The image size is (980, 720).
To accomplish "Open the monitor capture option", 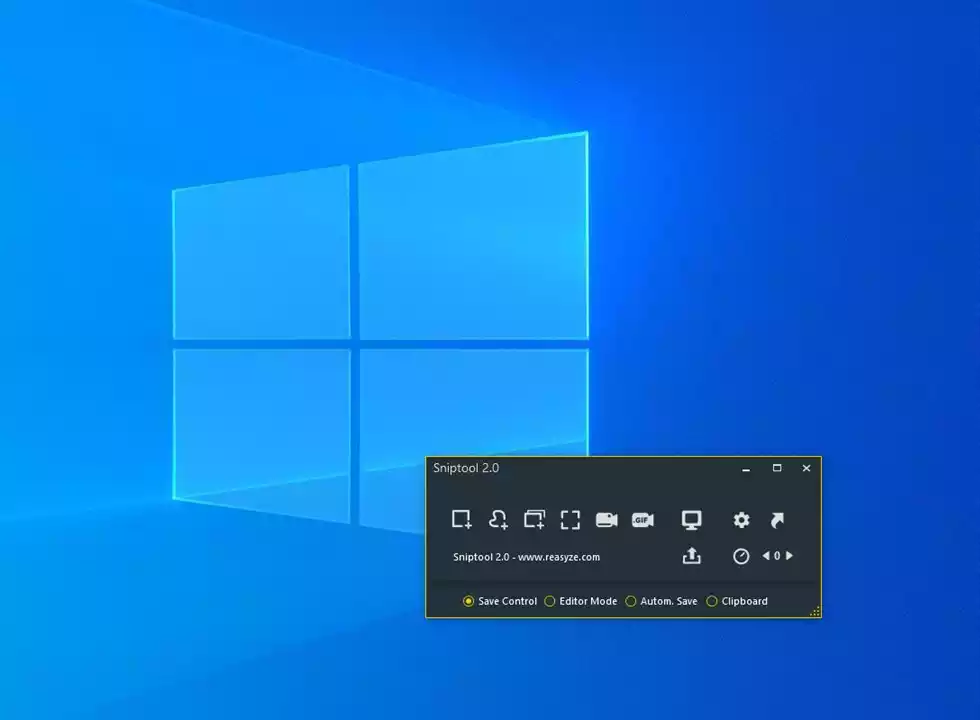I will pyautogui.click(x=690, y=520).
